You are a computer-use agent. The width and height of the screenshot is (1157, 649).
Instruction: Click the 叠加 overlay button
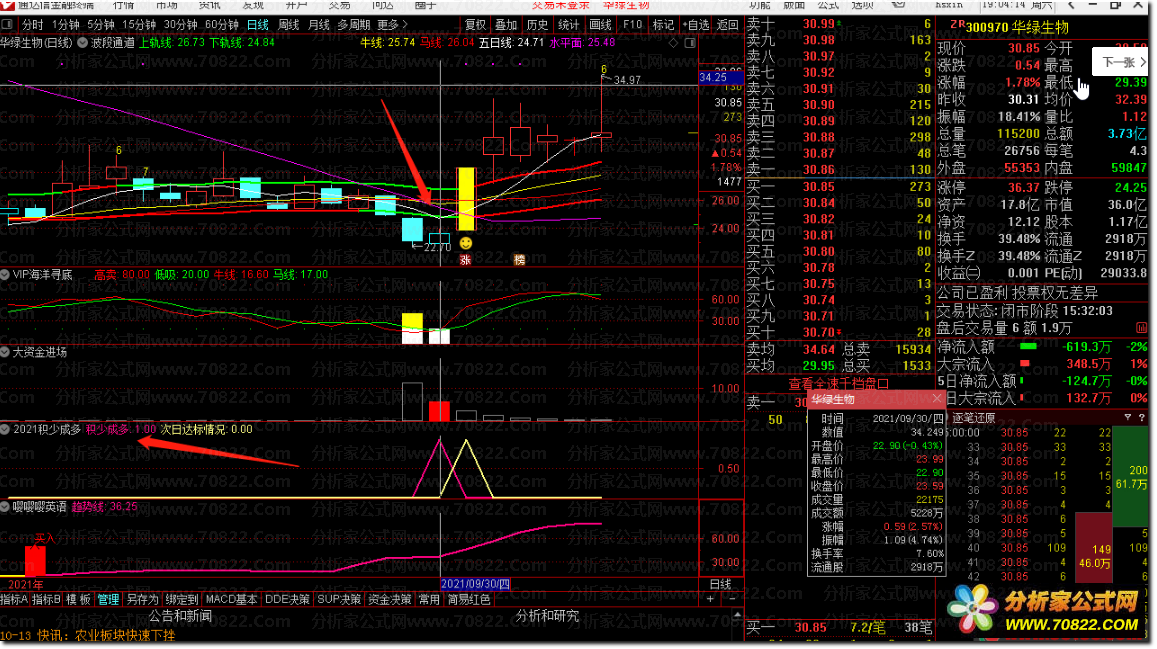(x=506, y=24)
